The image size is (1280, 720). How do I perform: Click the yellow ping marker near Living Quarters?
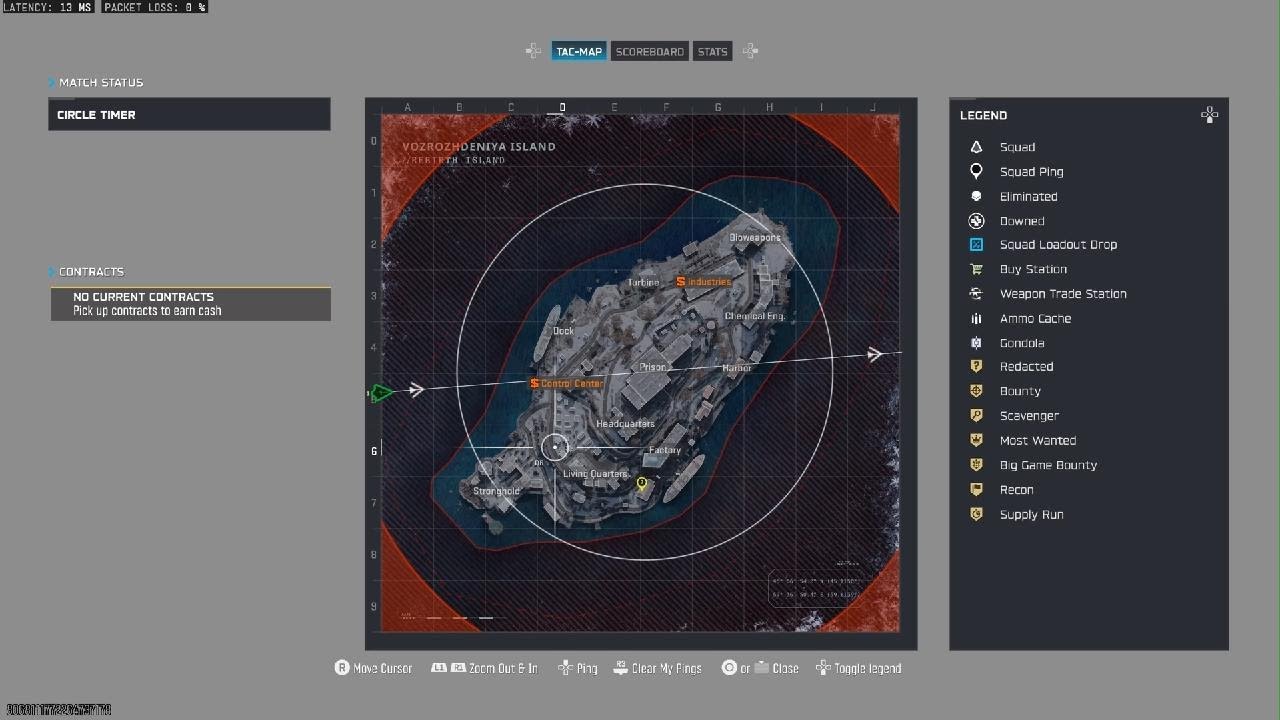642,485
